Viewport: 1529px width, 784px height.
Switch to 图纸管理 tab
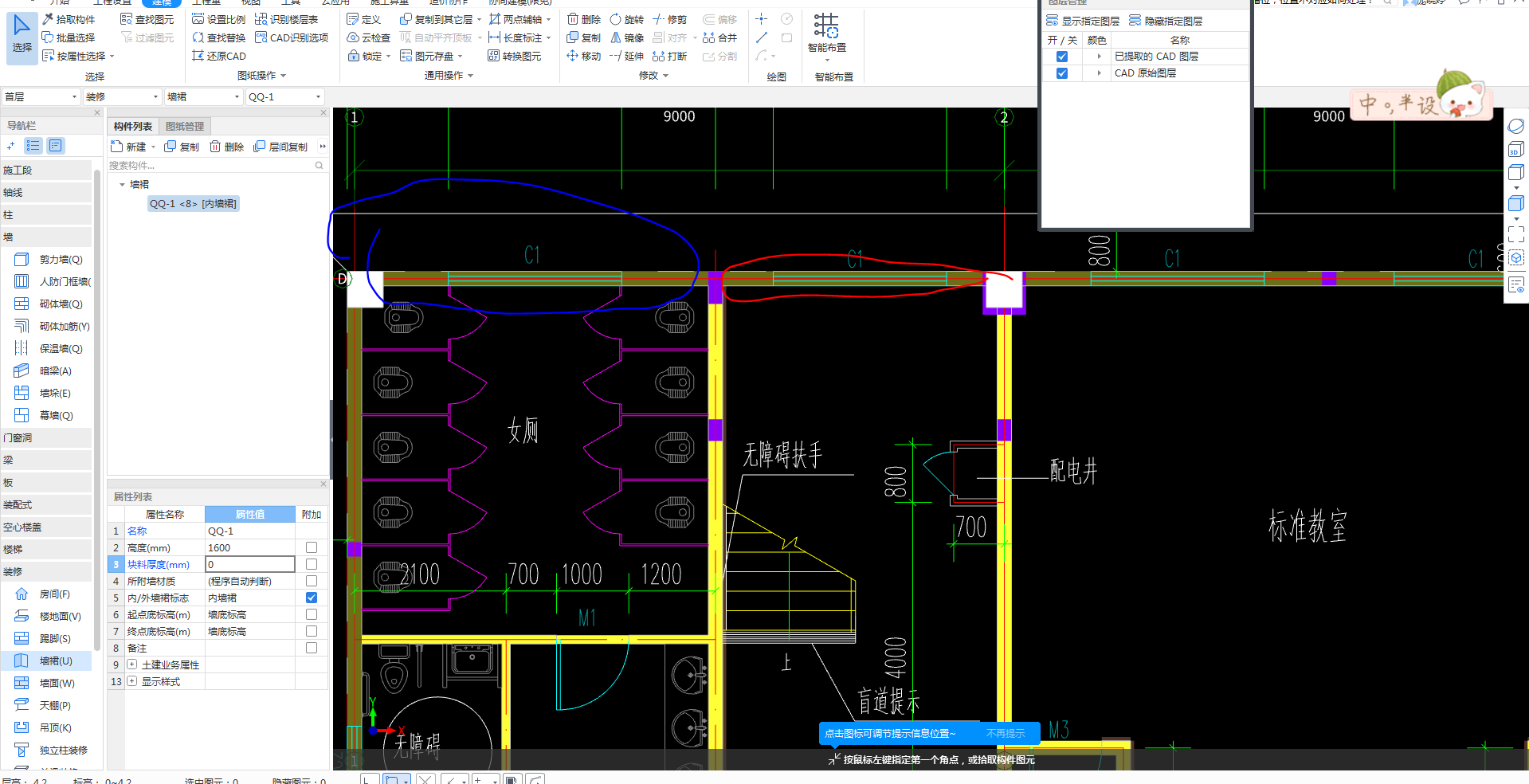(185, 126)
